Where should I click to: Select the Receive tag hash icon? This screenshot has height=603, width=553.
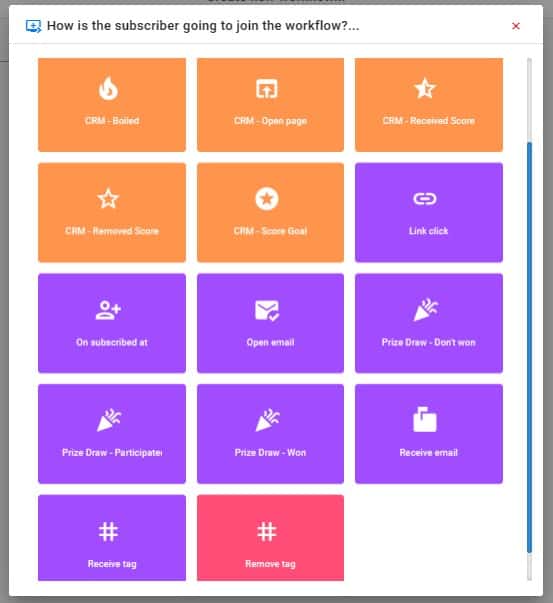(x=108, y=532)
